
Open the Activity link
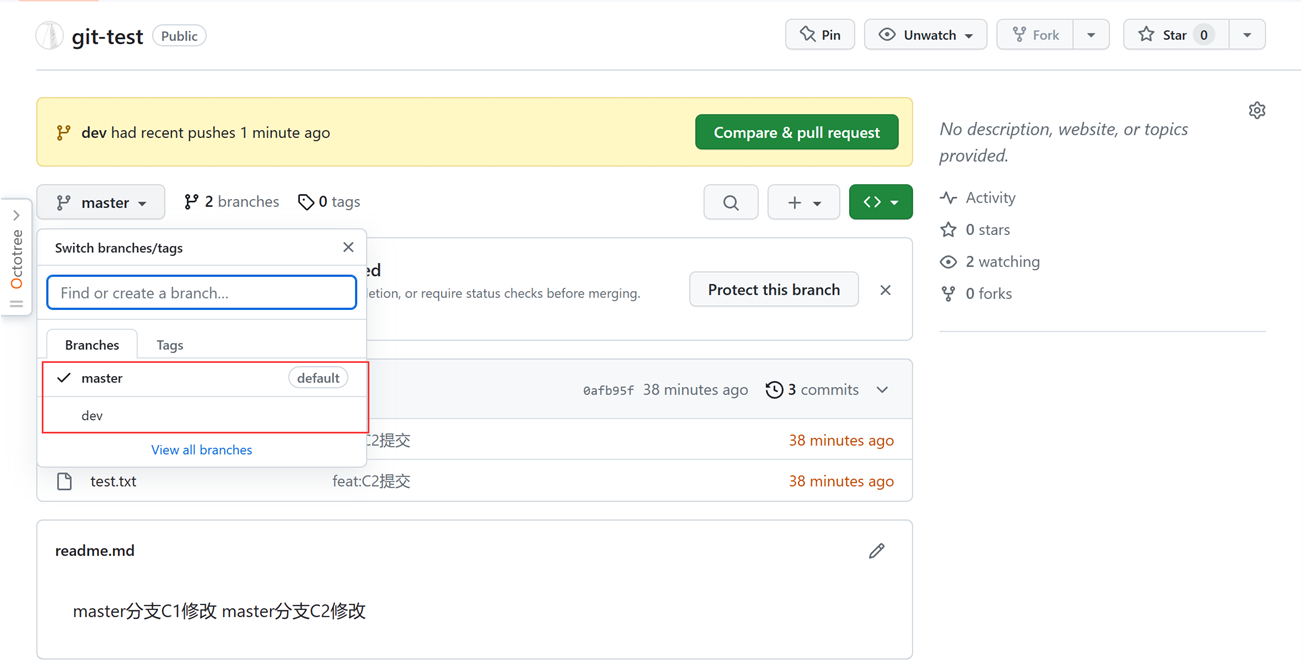[x=989, y=198]
